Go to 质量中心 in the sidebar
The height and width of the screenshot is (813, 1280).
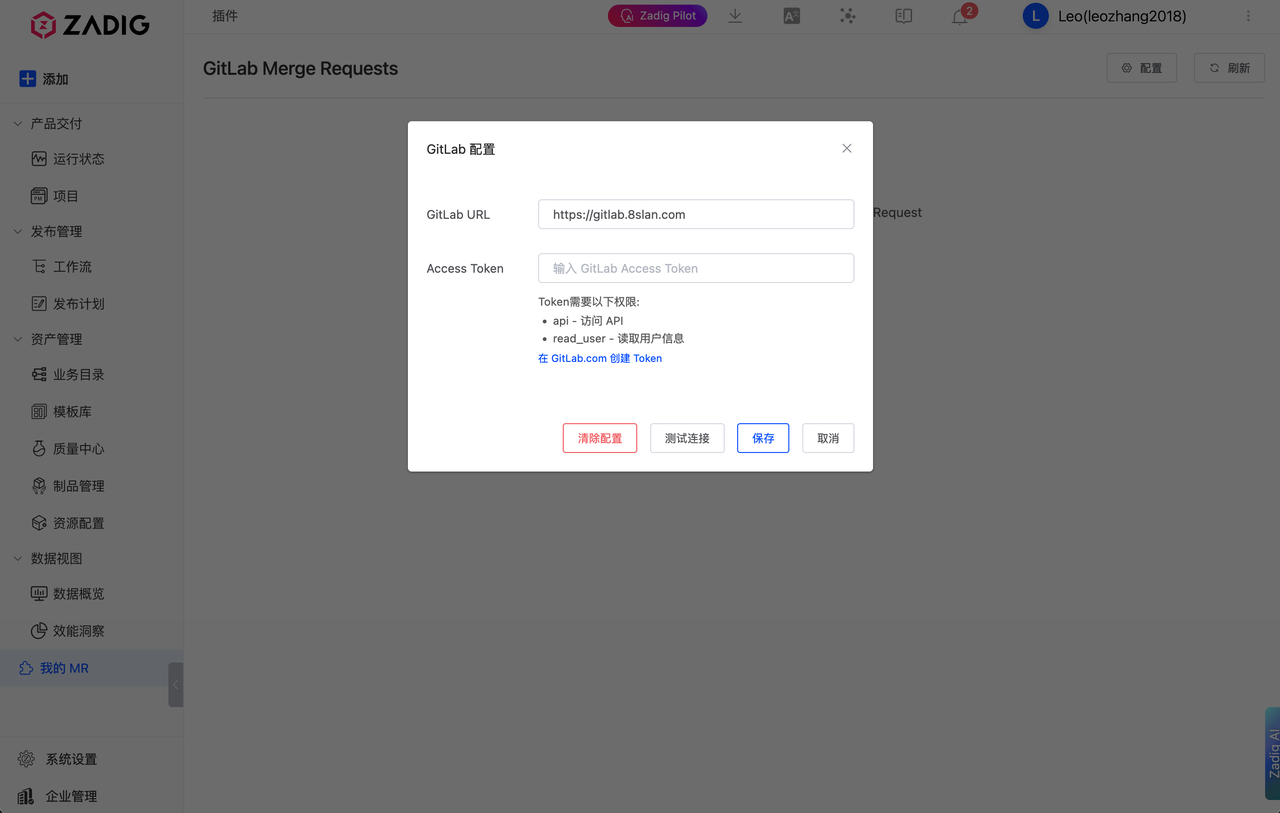click(68, 449)
